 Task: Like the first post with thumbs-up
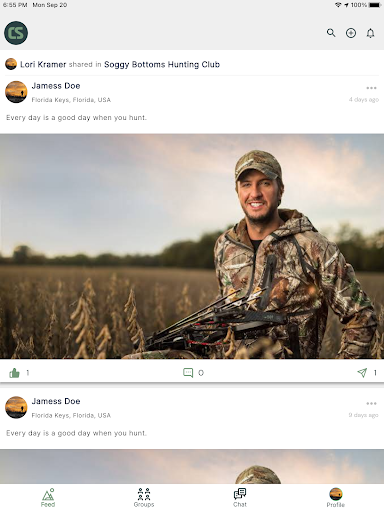click(x=14, y=373)
